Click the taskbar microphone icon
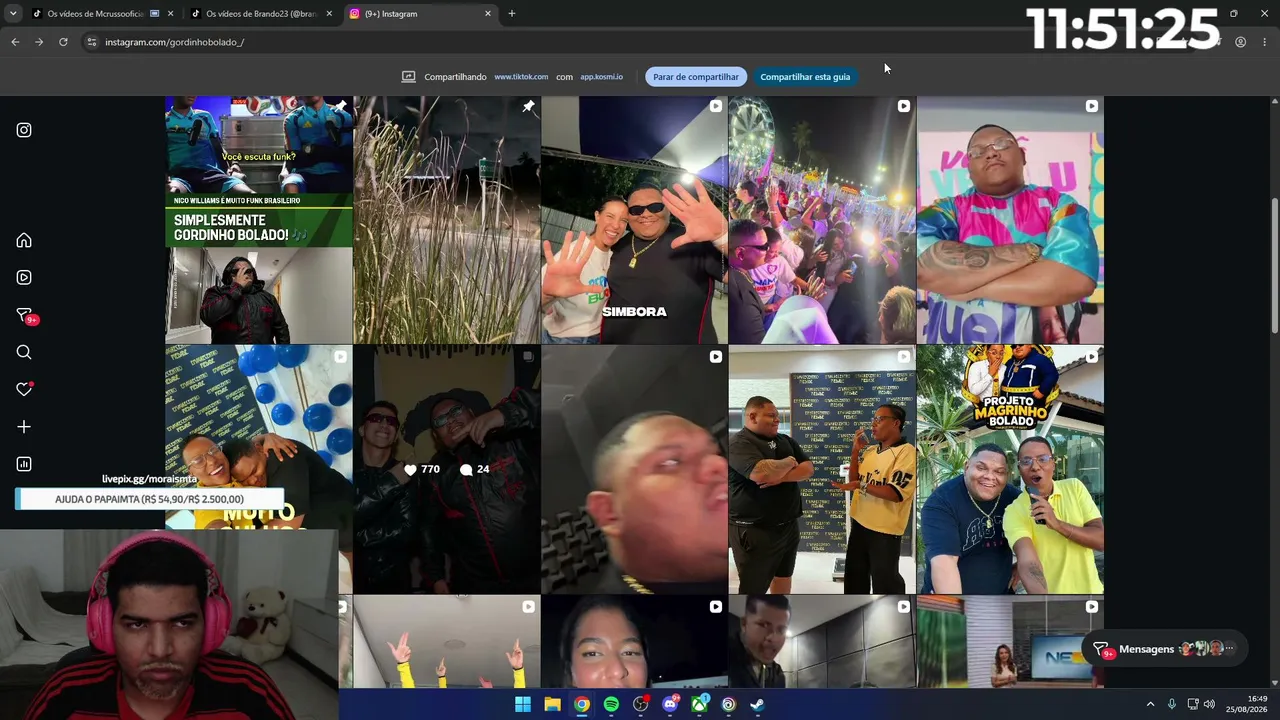 click(x=1171, y=704)
